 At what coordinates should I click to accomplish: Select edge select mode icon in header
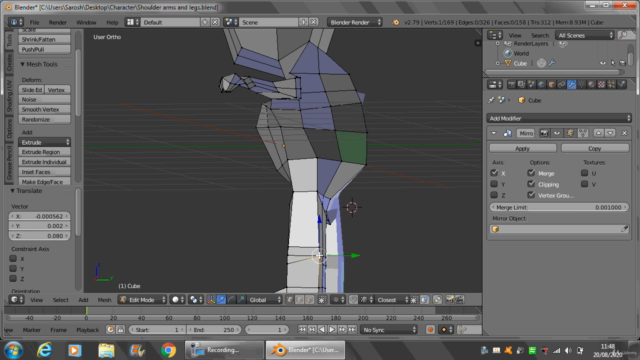(x=299, y=300)
